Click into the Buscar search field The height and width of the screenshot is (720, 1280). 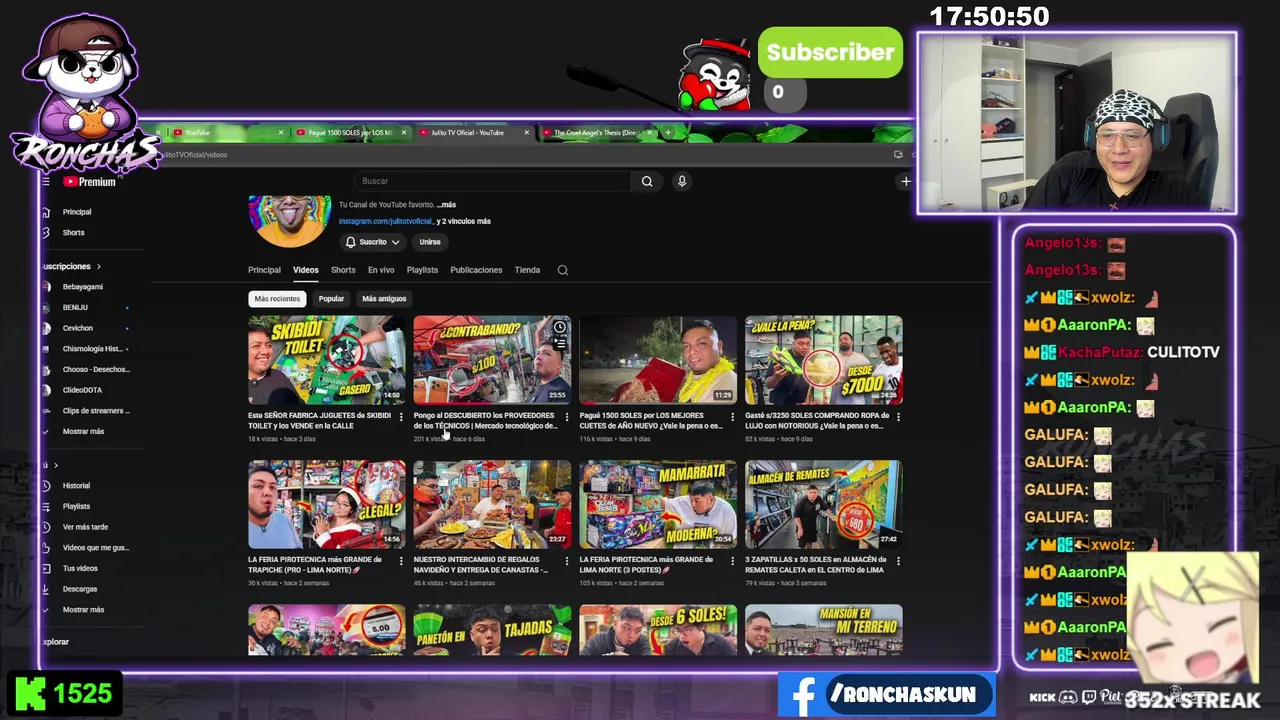(x=493, y=181)
